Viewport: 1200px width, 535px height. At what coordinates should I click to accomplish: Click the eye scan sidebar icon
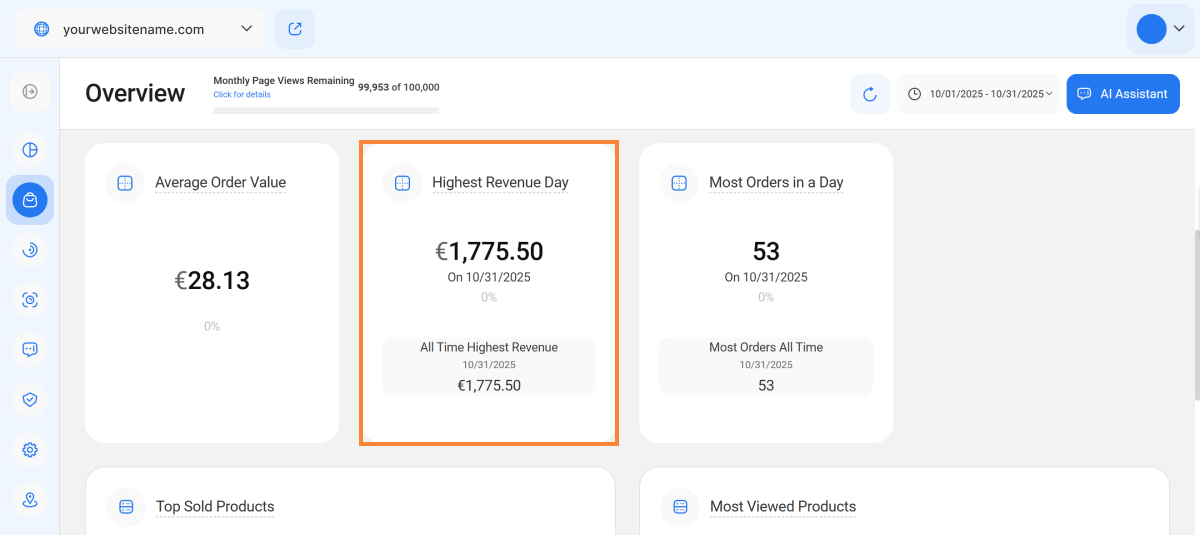tap(30, 299)
